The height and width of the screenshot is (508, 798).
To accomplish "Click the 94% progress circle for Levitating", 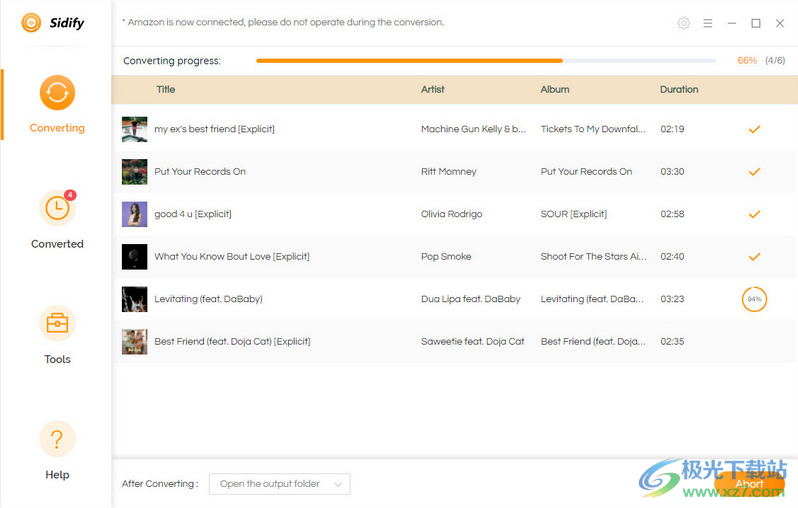I will pyautogui.click(x=754, y=299).
